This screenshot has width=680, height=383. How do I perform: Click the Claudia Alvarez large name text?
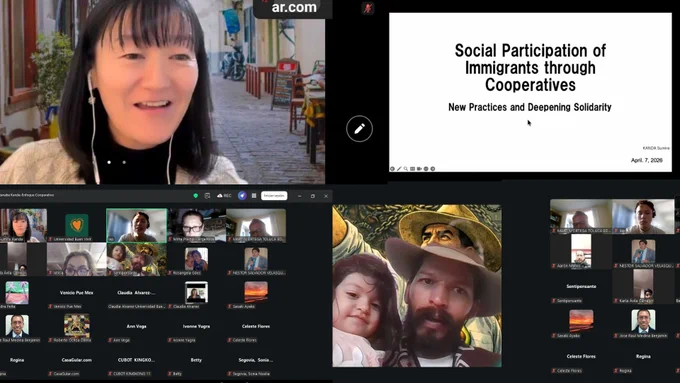[x=136, y=293]
